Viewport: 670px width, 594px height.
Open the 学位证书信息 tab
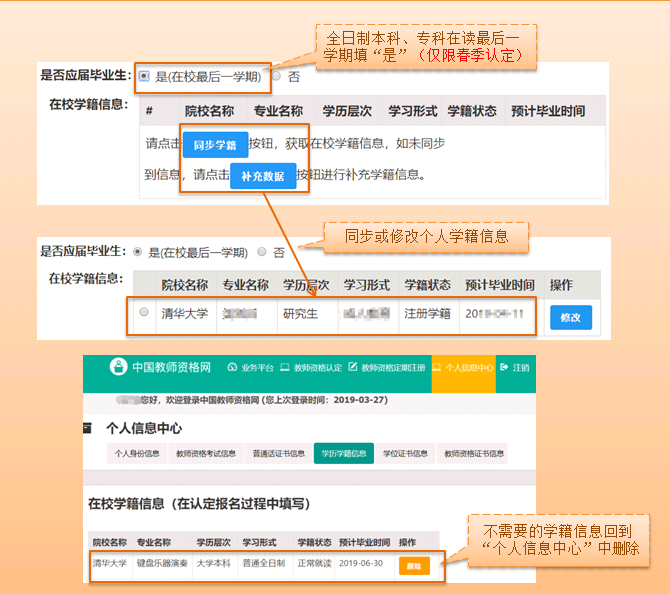pos(406,453)
